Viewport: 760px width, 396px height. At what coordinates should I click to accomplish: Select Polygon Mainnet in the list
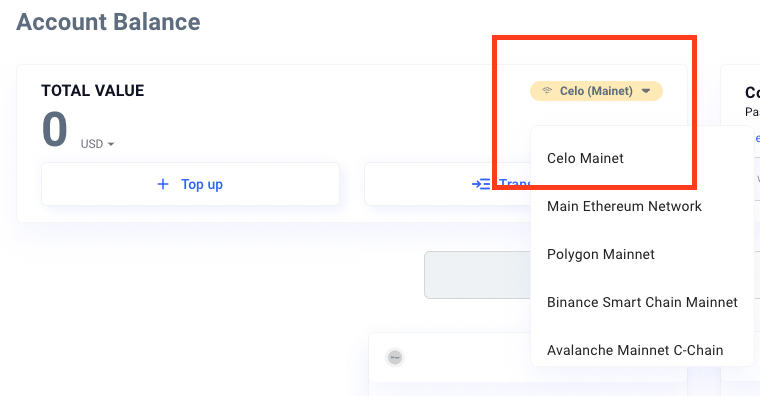[x=601, y=254]
